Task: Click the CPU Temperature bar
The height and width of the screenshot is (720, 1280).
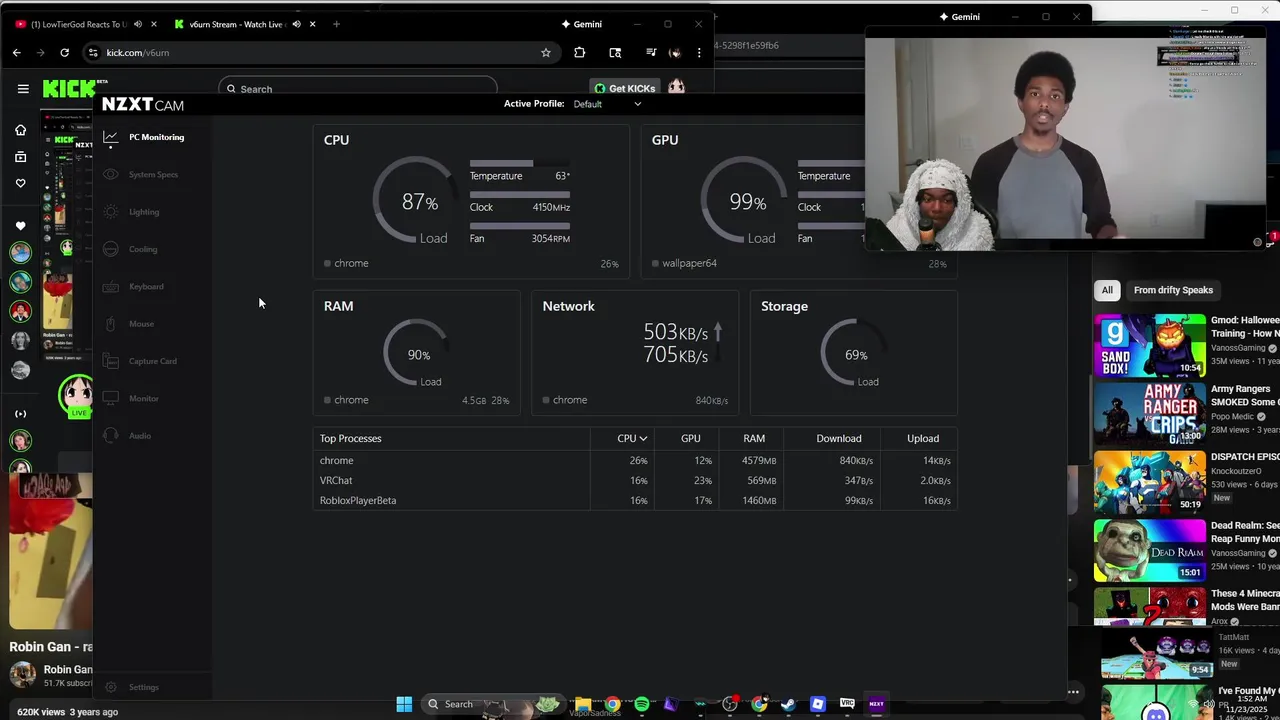Action: (x=520, y=164)
